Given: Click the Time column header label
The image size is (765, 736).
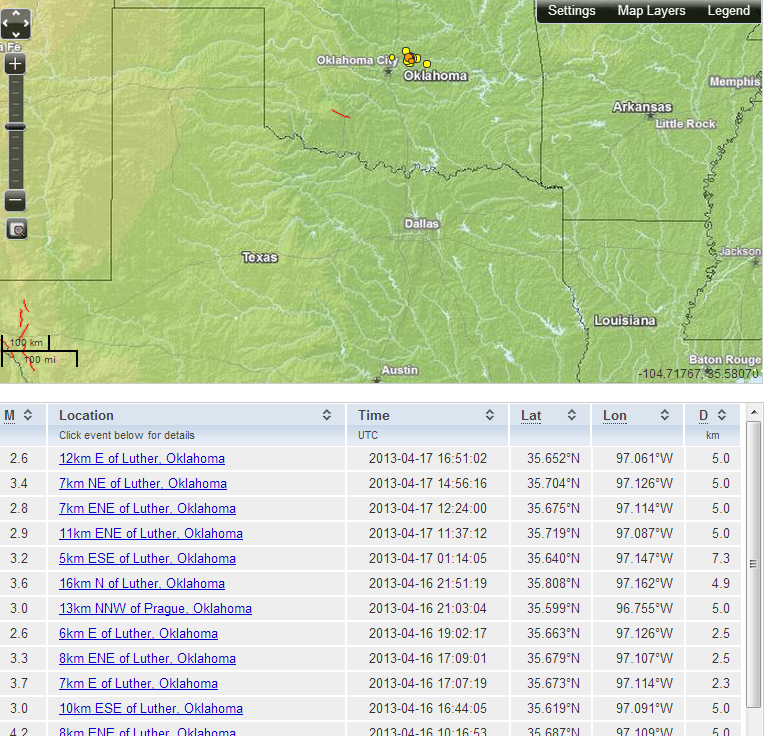Looking at the screenshot, I should (x=374, y=415).
